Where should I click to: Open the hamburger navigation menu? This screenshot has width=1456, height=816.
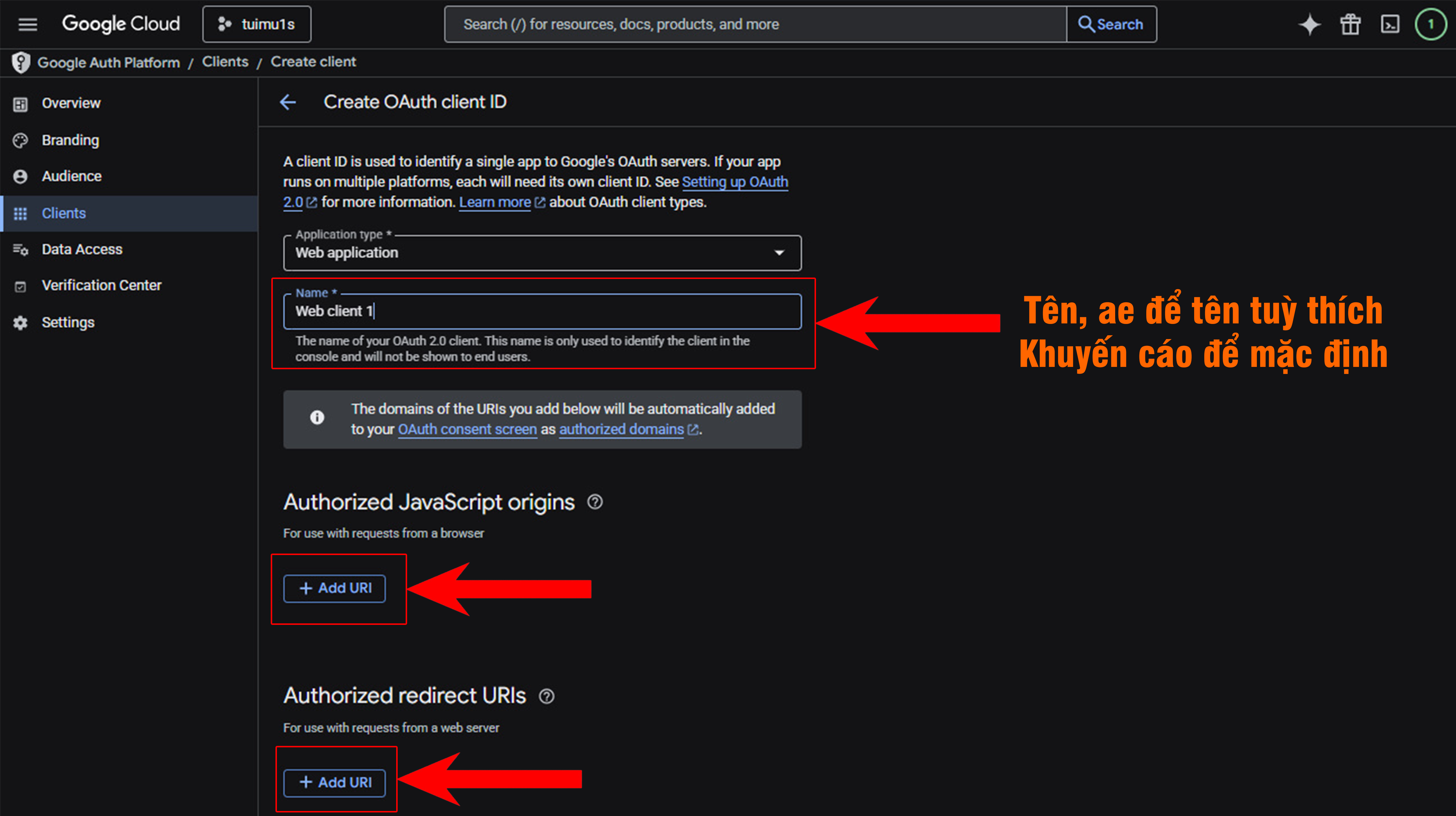27,24
